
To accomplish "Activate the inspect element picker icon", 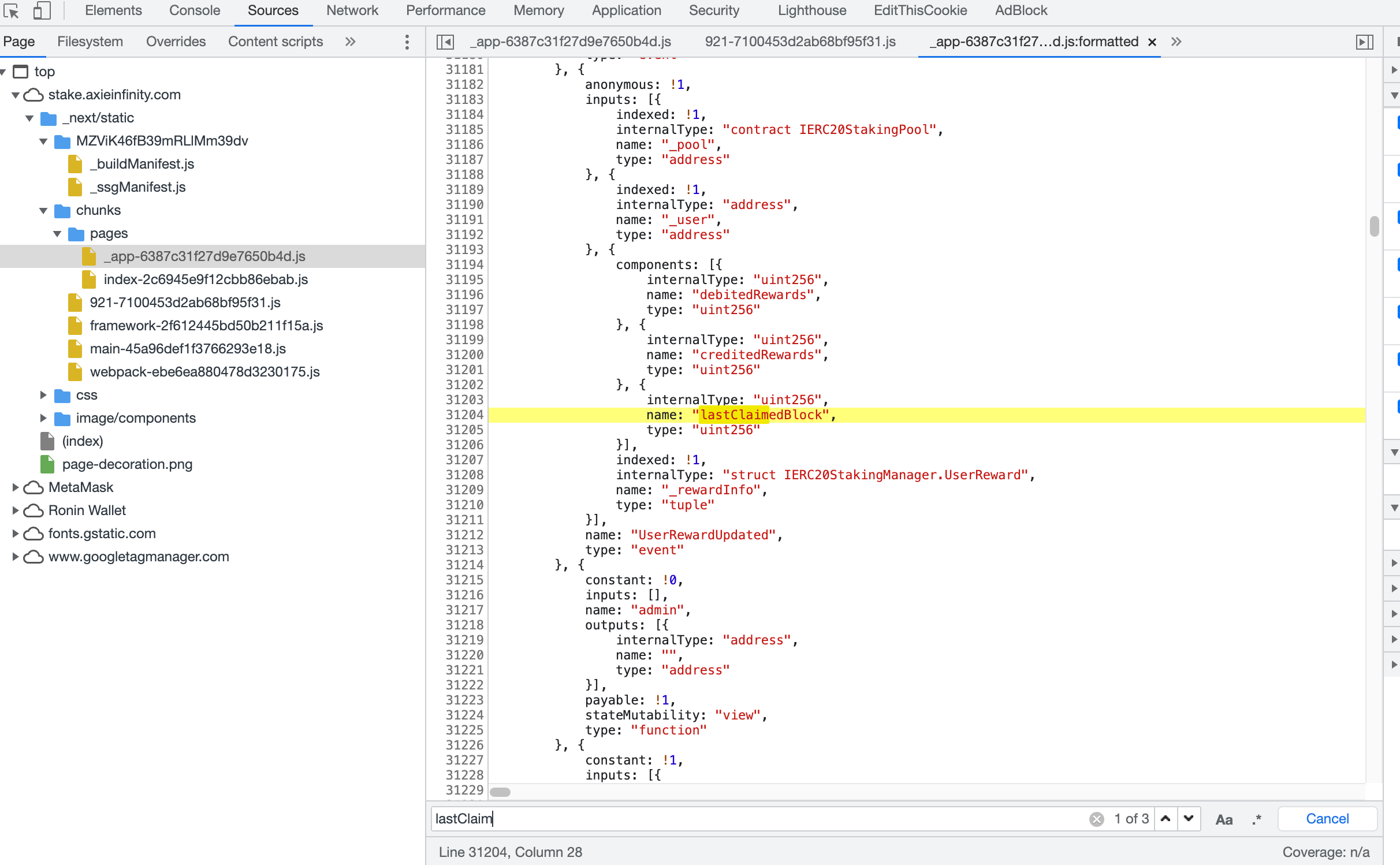I will [x=11, y=10].
